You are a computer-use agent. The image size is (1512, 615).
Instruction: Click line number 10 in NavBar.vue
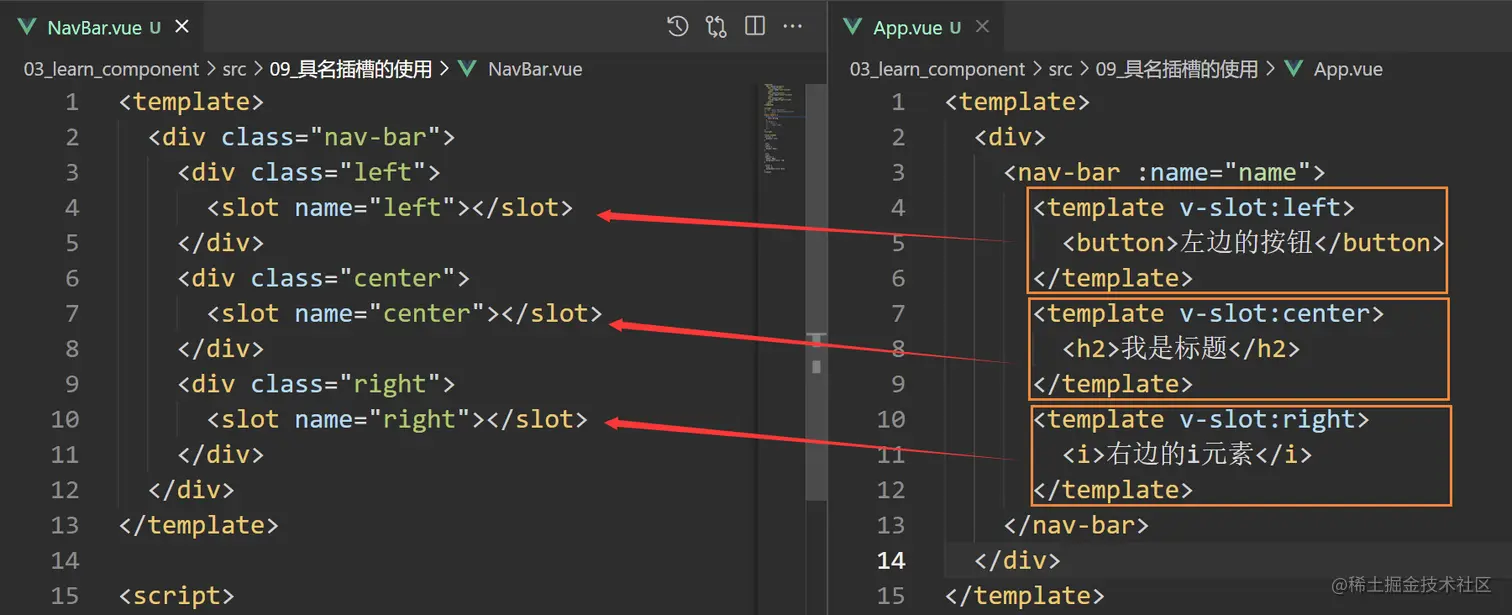click(x=65, y=419)
